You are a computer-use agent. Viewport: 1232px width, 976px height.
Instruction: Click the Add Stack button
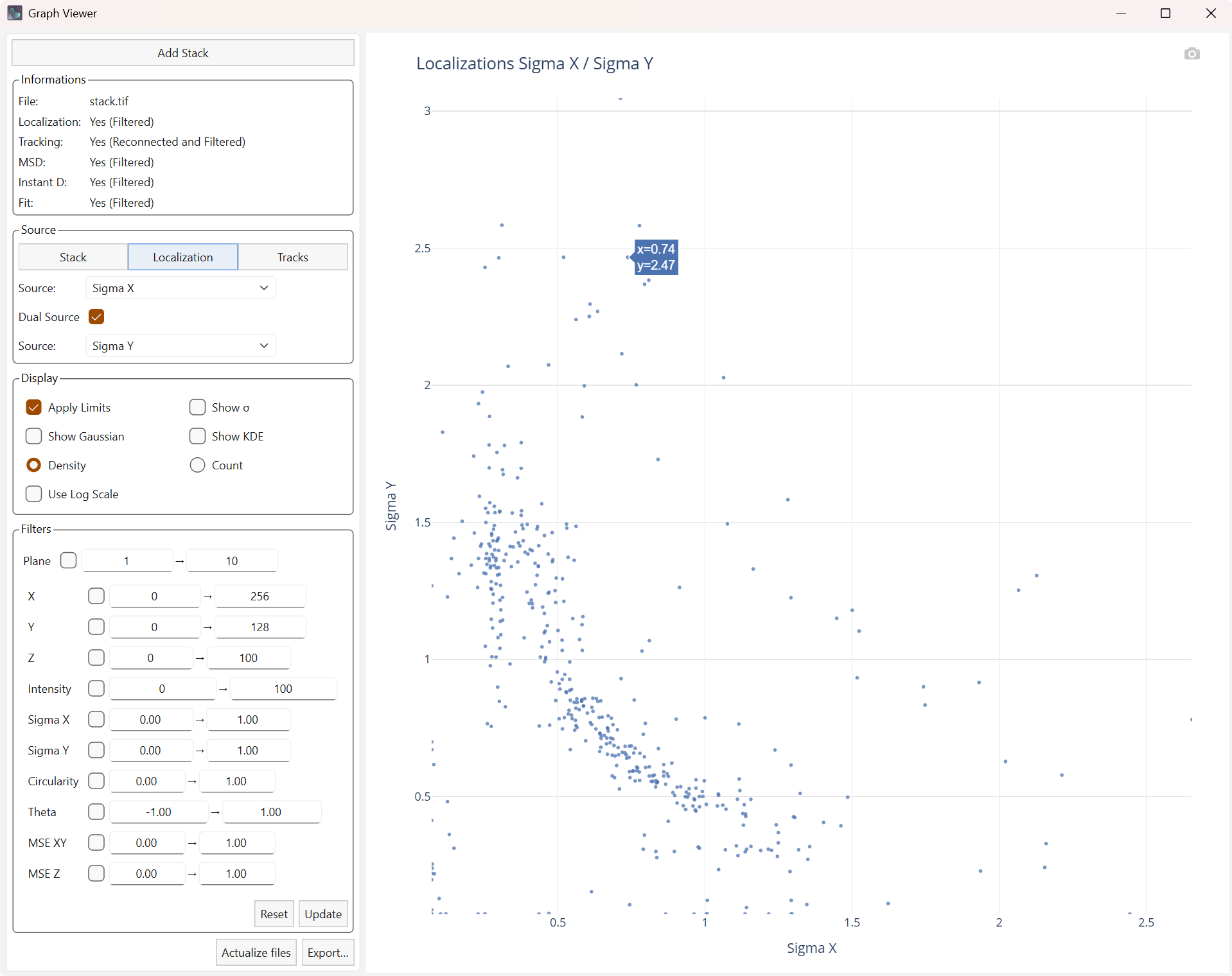point(183,53)
